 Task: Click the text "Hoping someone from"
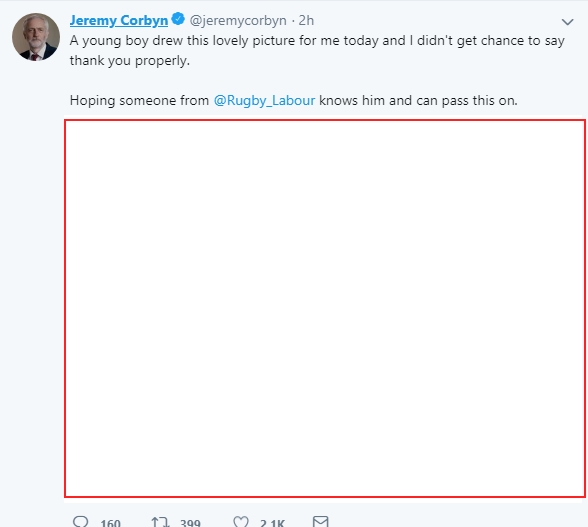139,101
